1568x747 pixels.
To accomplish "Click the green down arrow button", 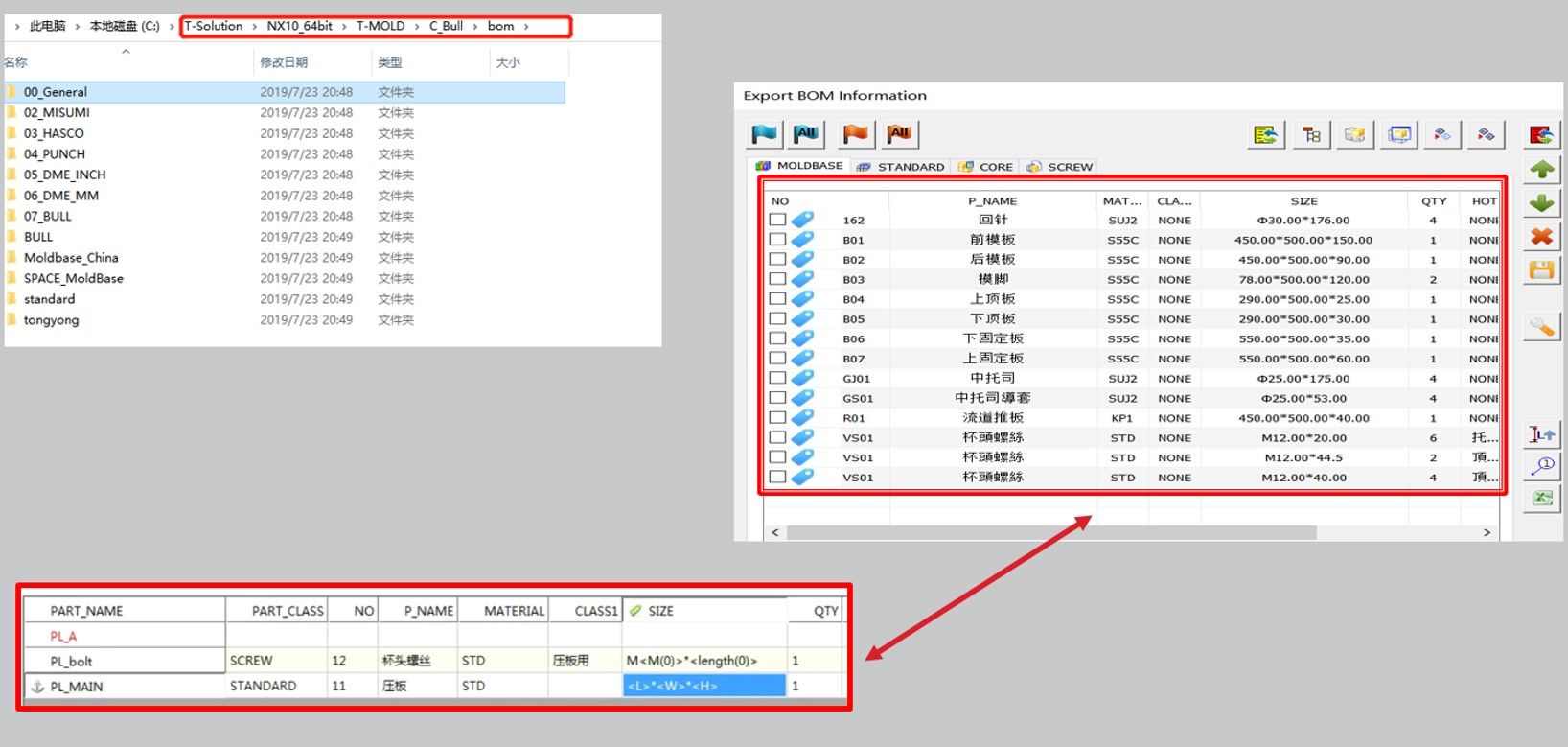I will tap(1541, 203).
